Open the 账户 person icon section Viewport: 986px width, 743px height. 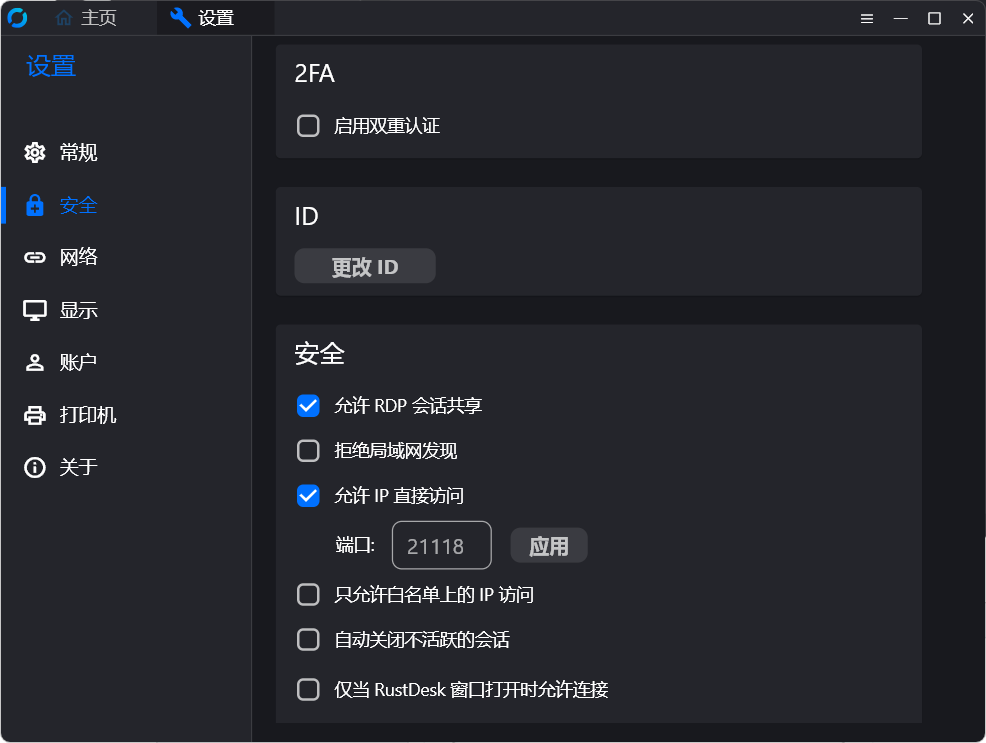[x=35, y=362]
